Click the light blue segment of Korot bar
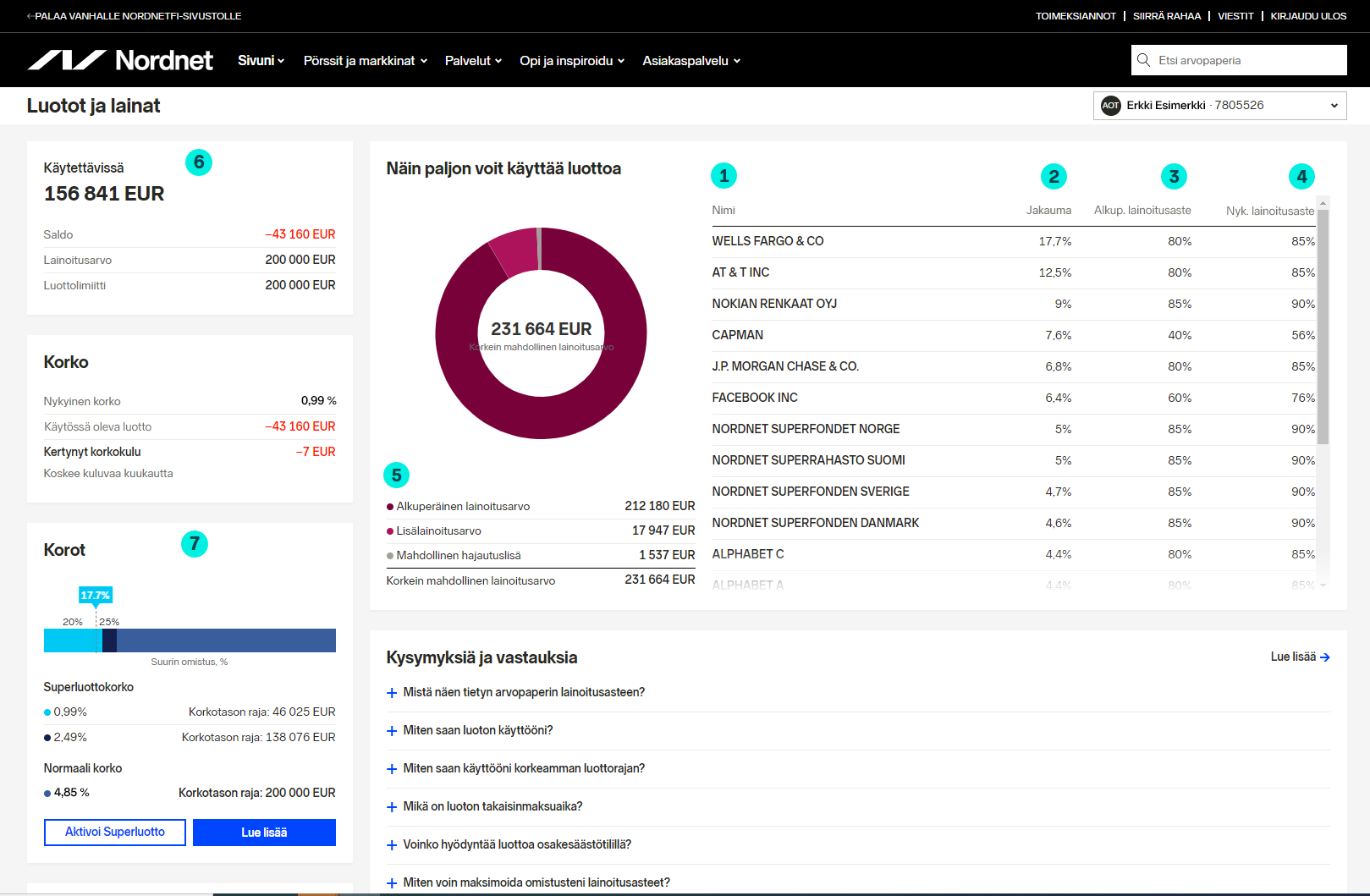1370x896 pixels. click(73, 640)
